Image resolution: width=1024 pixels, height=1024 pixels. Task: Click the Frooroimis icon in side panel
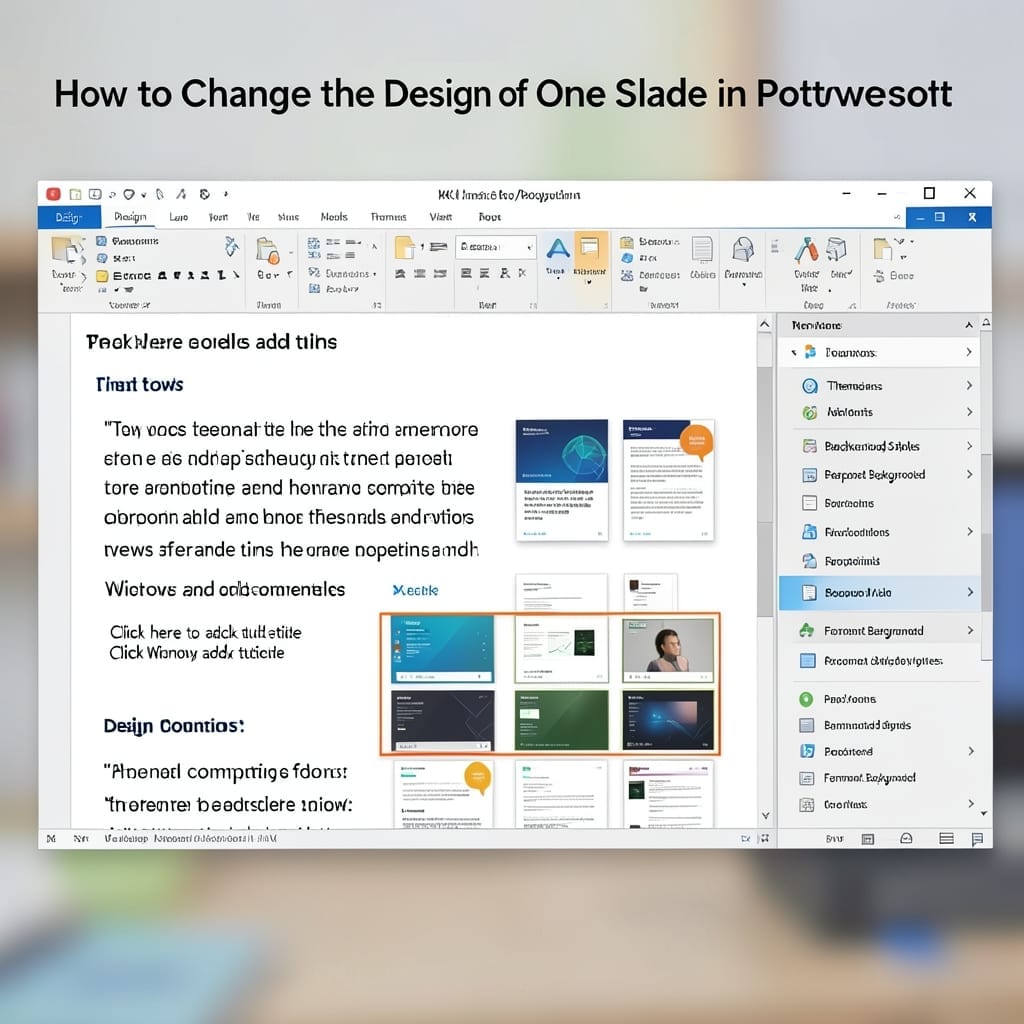click(810, 561)
